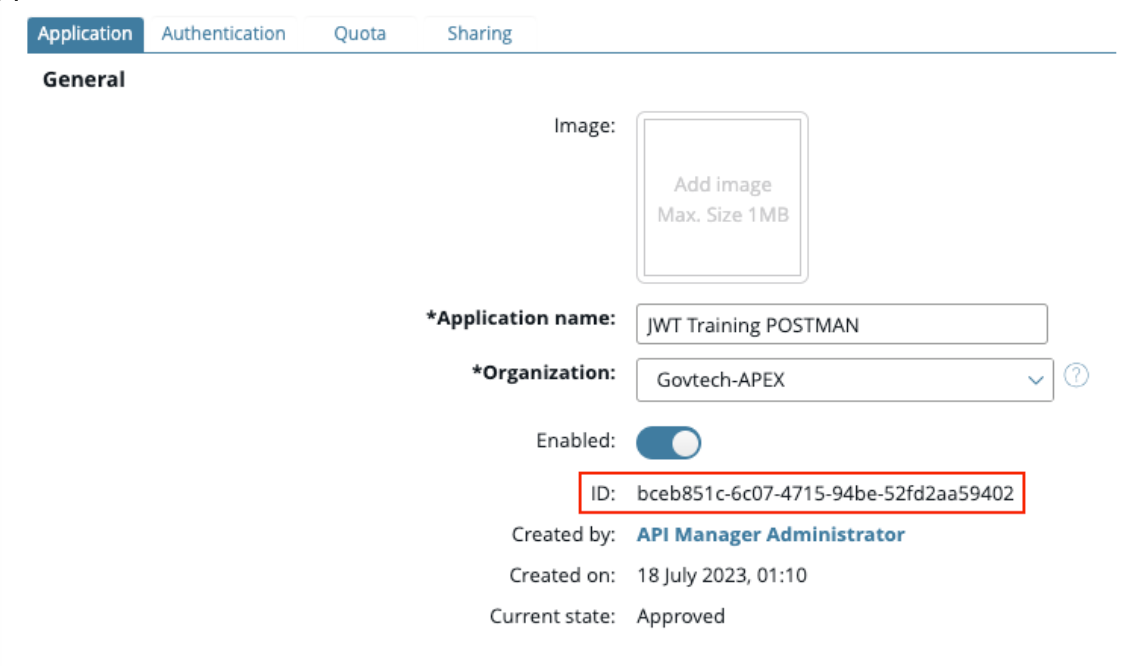Click the Approved current state label

pyautogui.click(x=681, y=616)
